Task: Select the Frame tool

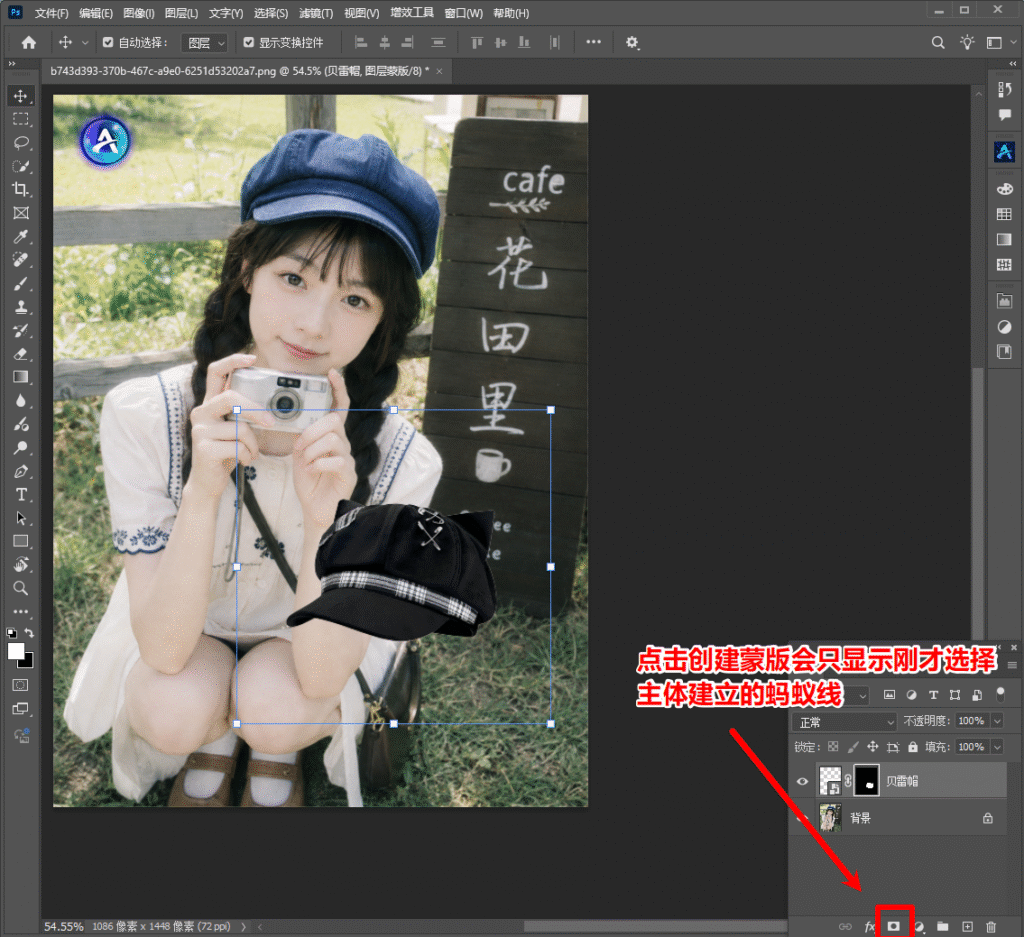Action: [21, 213]
